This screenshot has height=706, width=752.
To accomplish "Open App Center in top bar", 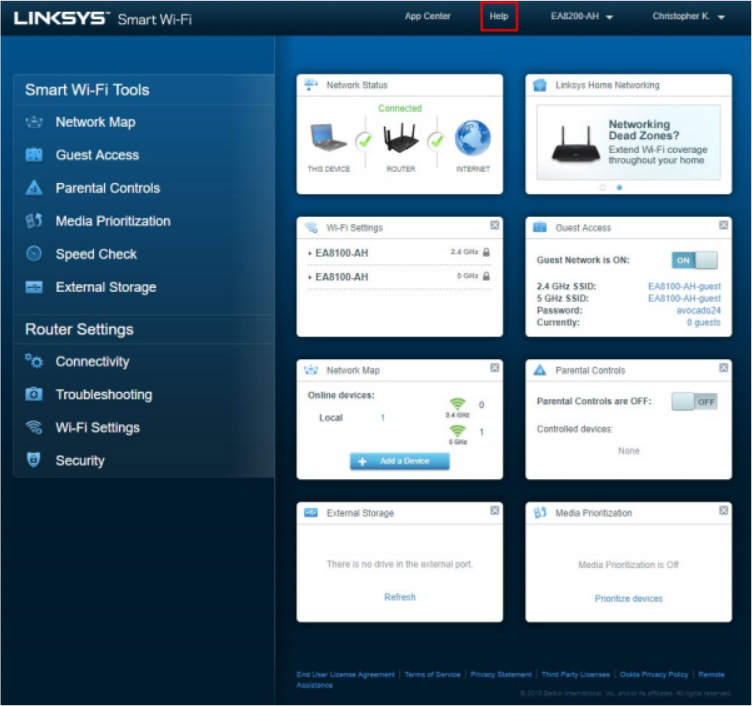I will coord(427,16).
